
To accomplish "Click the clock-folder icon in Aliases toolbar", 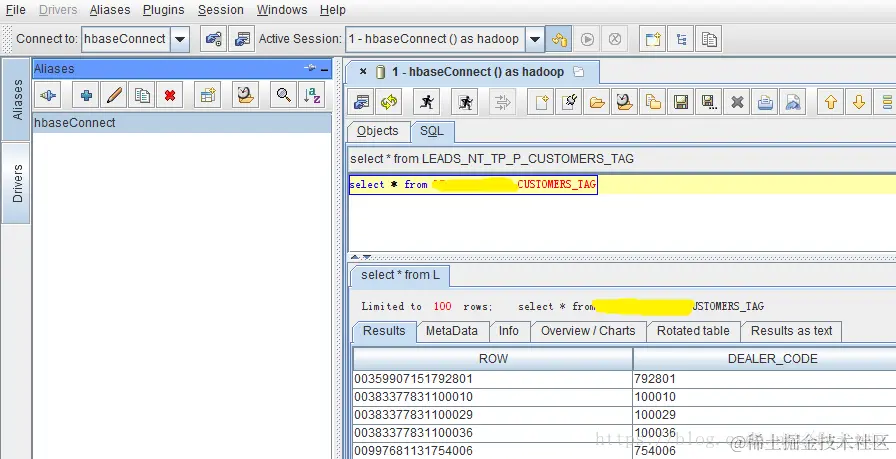I will (x=246, y=95).
